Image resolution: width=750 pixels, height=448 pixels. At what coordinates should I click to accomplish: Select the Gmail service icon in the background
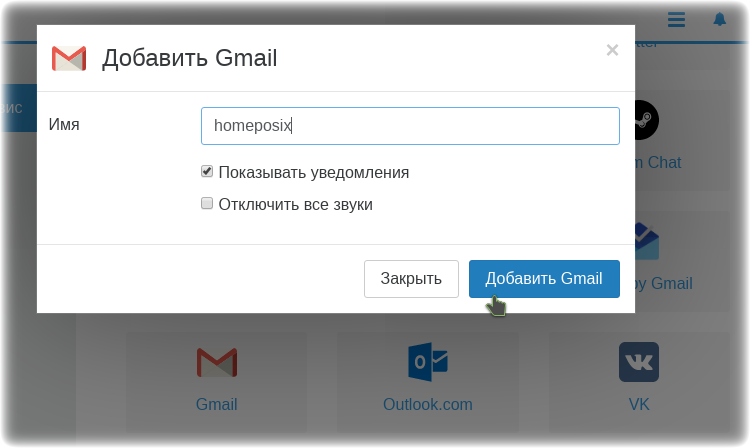217,362
